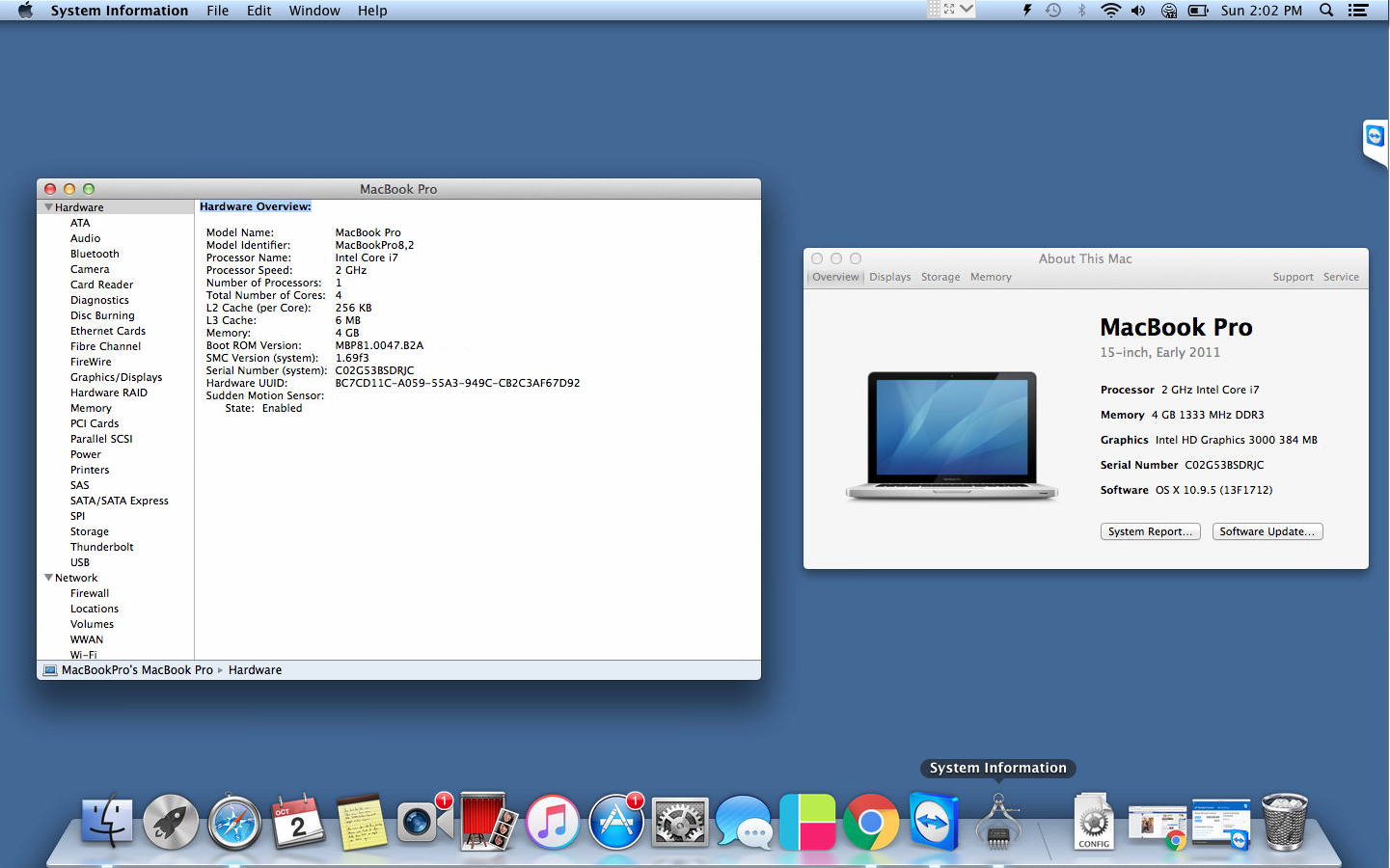Open TeamViewer icon in the Dock
This screenshot has width=1390, height=868.
934,822
